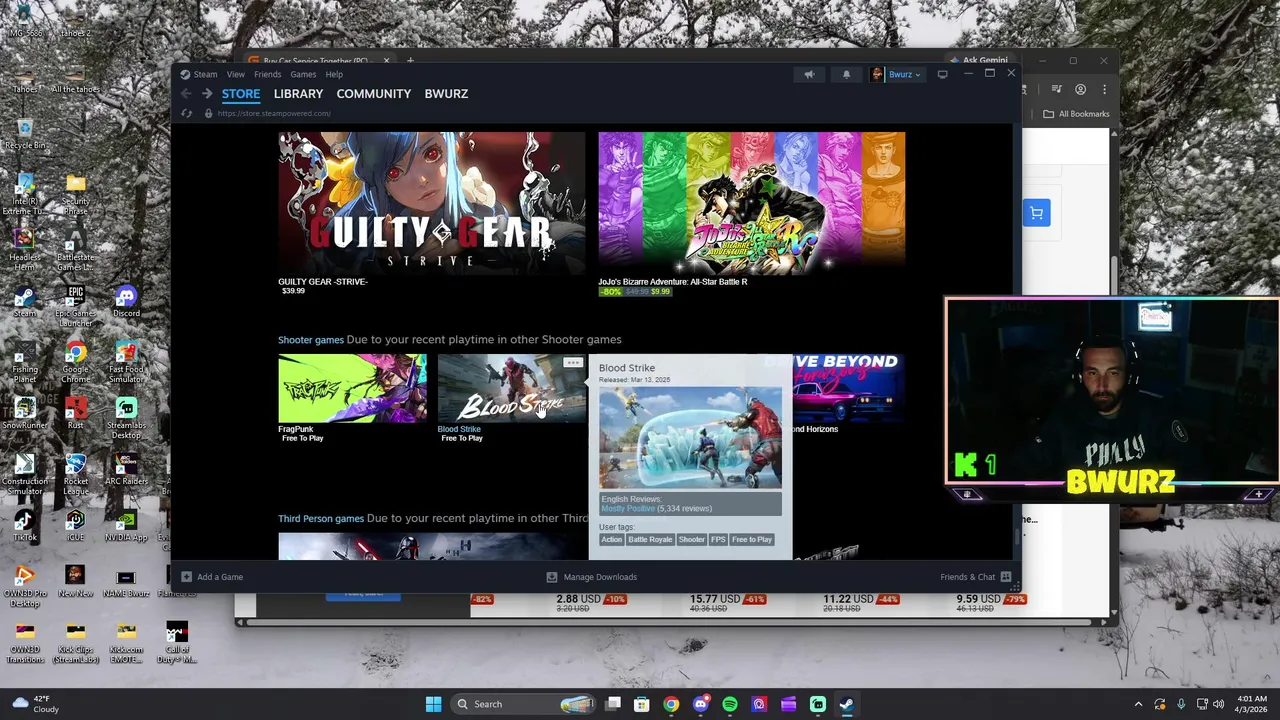Open the FragPunk game capsule

352,388
